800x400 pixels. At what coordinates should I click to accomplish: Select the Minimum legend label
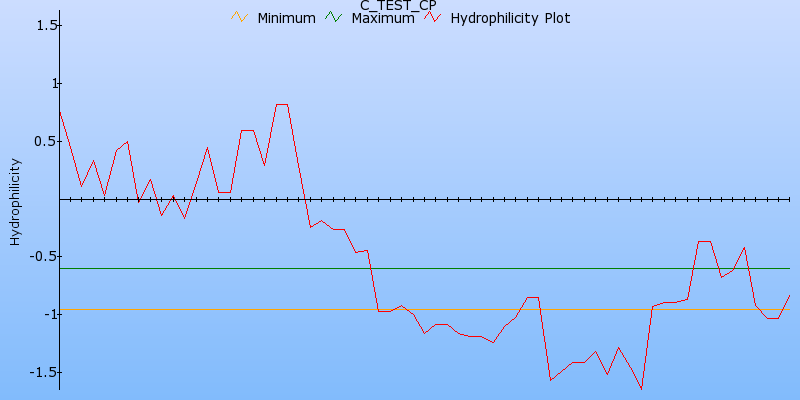pyautogui.click(x=286, y=18)
